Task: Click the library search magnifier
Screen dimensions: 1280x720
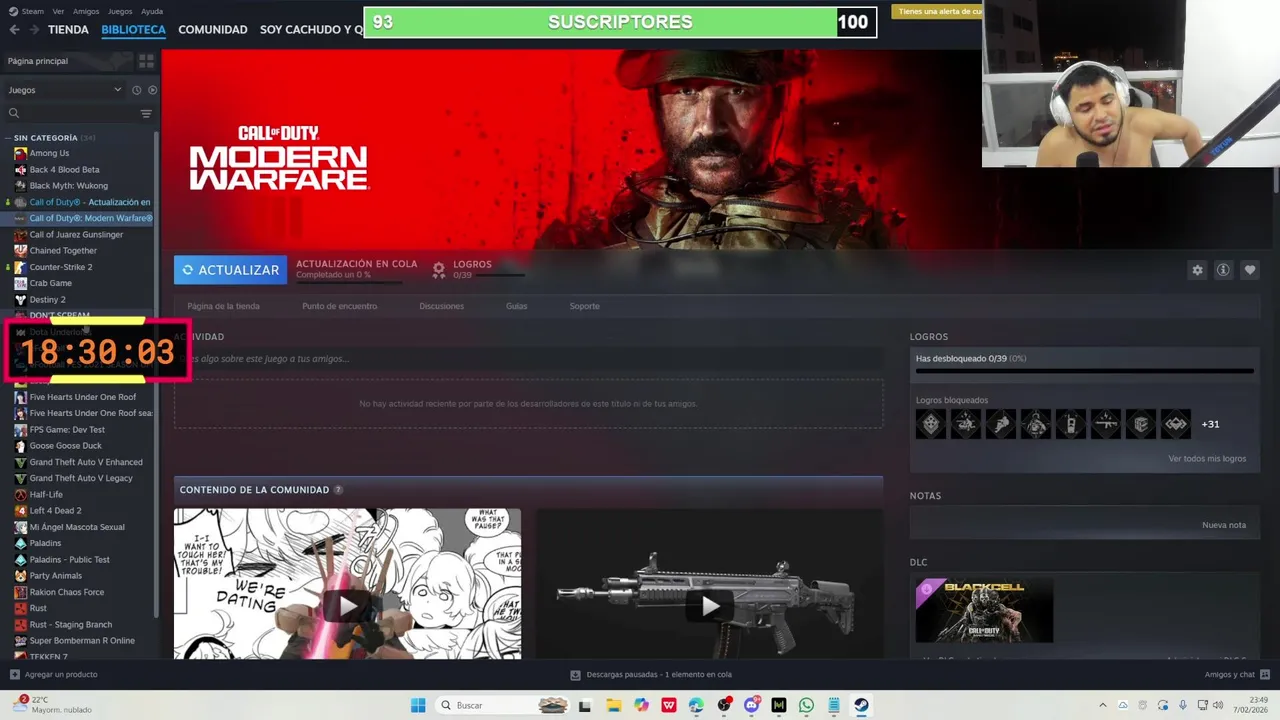Action: click(x=14, y=113)
